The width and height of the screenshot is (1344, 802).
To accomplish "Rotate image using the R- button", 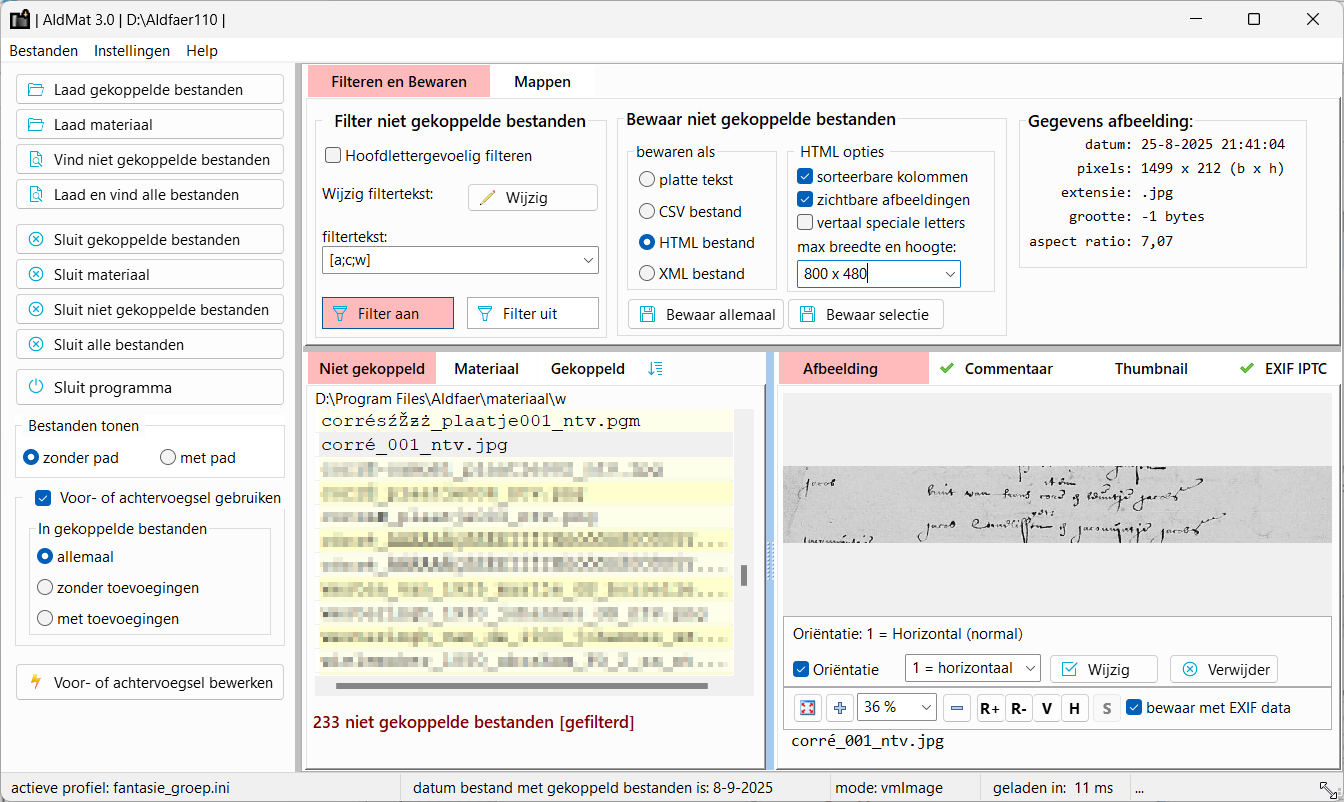I will tap(1018, 708).
